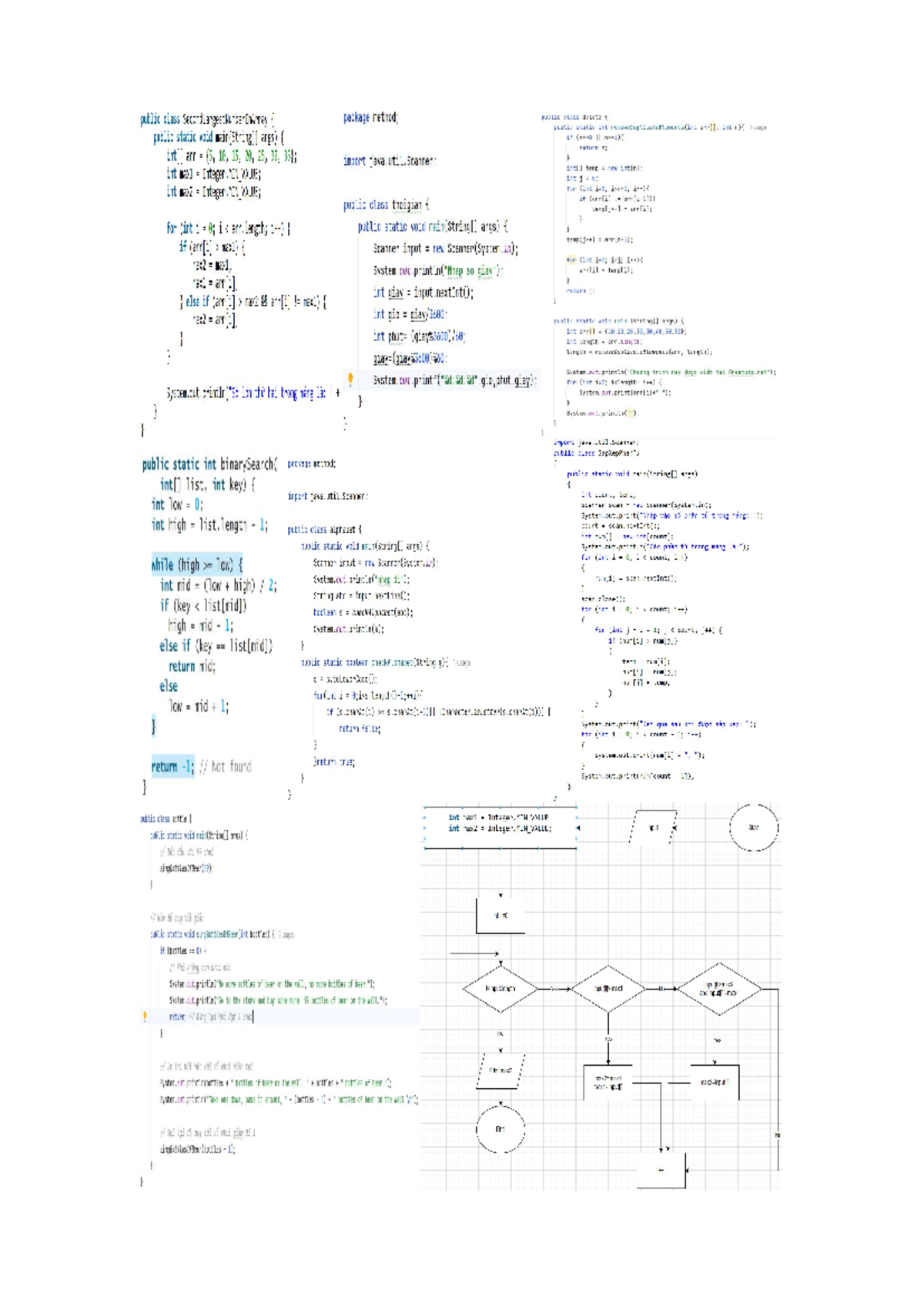Image resolution: width=924 pixels, height=1306 pixels.
Task: Click the highlighted return -1 statement
Action: coord(172,766)
